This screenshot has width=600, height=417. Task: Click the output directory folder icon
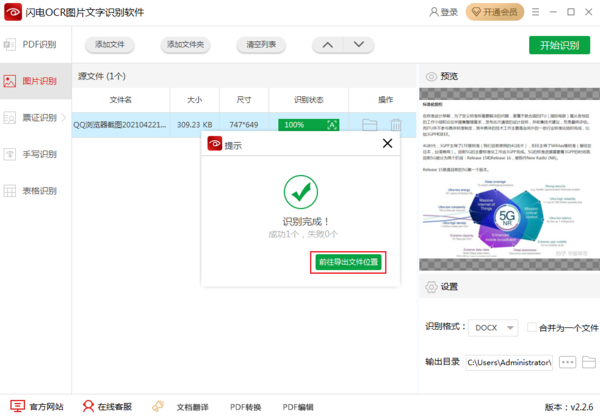[589, 362]
